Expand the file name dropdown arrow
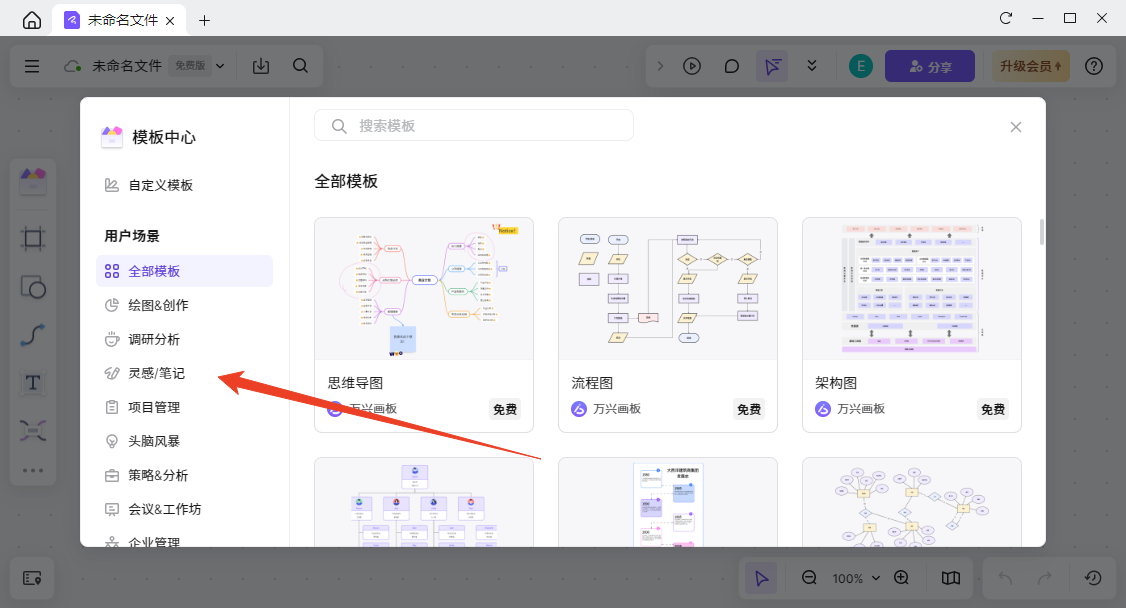The height and width of the screenshot is (608, 1126). point(220,66)
